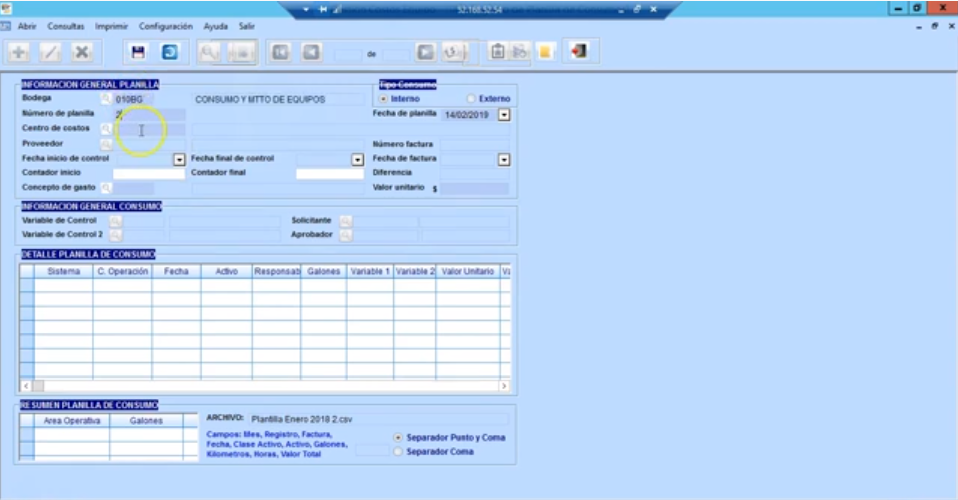Click the Contador inicio input field

148,174
